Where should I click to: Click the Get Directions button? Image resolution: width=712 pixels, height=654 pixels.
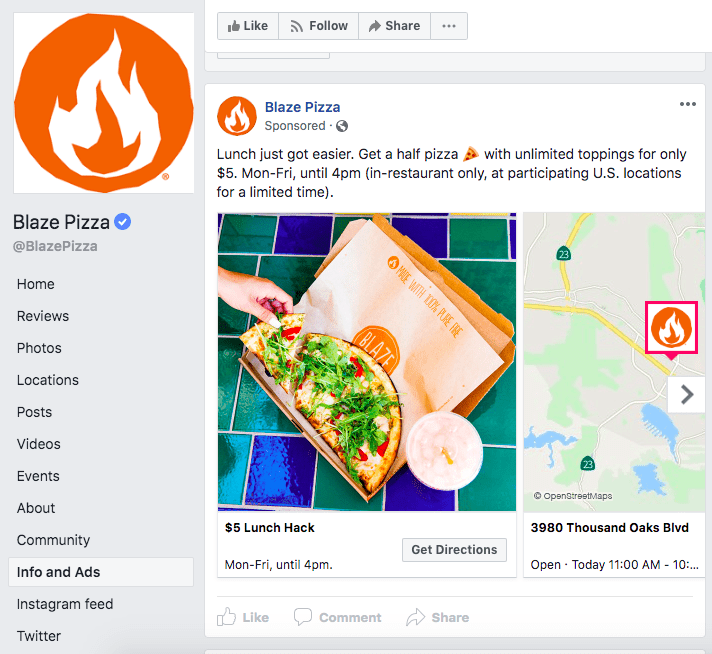pyautogui.click(x=454, y=550)
